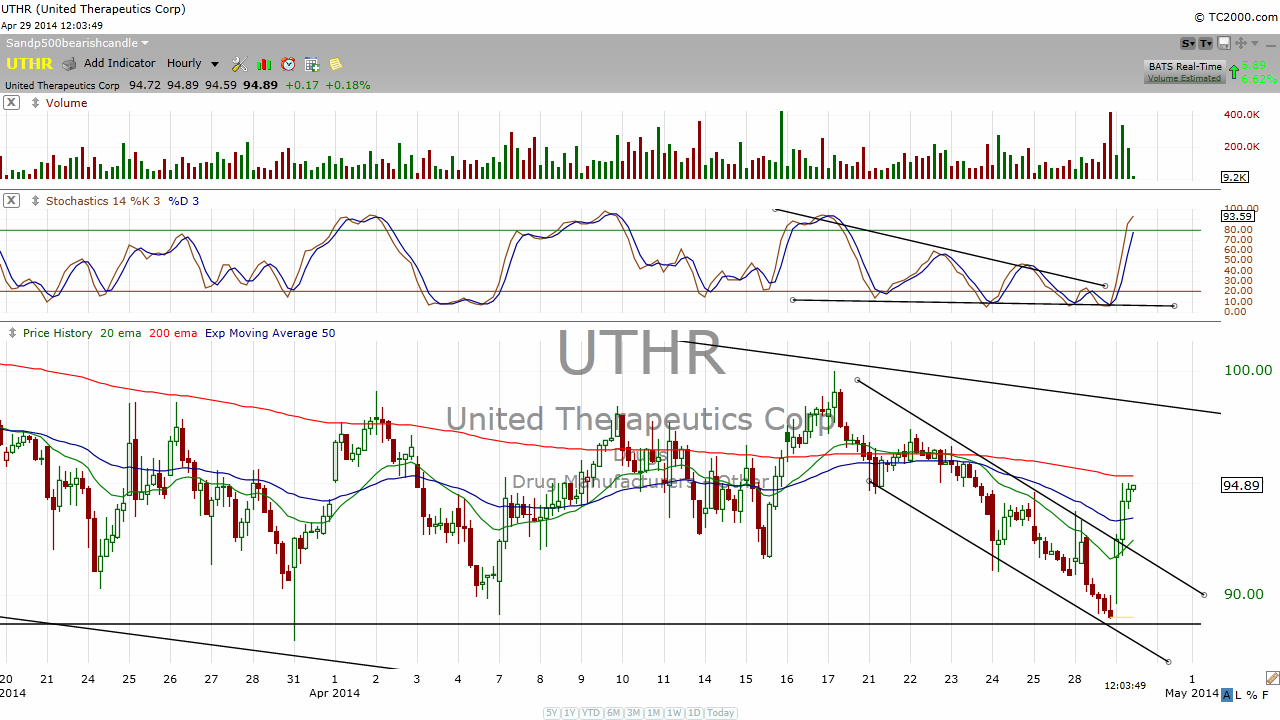Screen dimensions: 1280x720
Task: Toggle the log scale 'L' option
Action: point(1240,694)
